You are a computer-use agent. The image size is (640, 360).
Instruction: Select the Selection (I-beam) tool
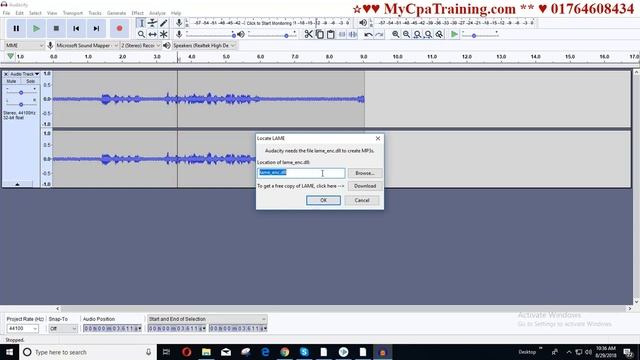[x=141, y=23]
